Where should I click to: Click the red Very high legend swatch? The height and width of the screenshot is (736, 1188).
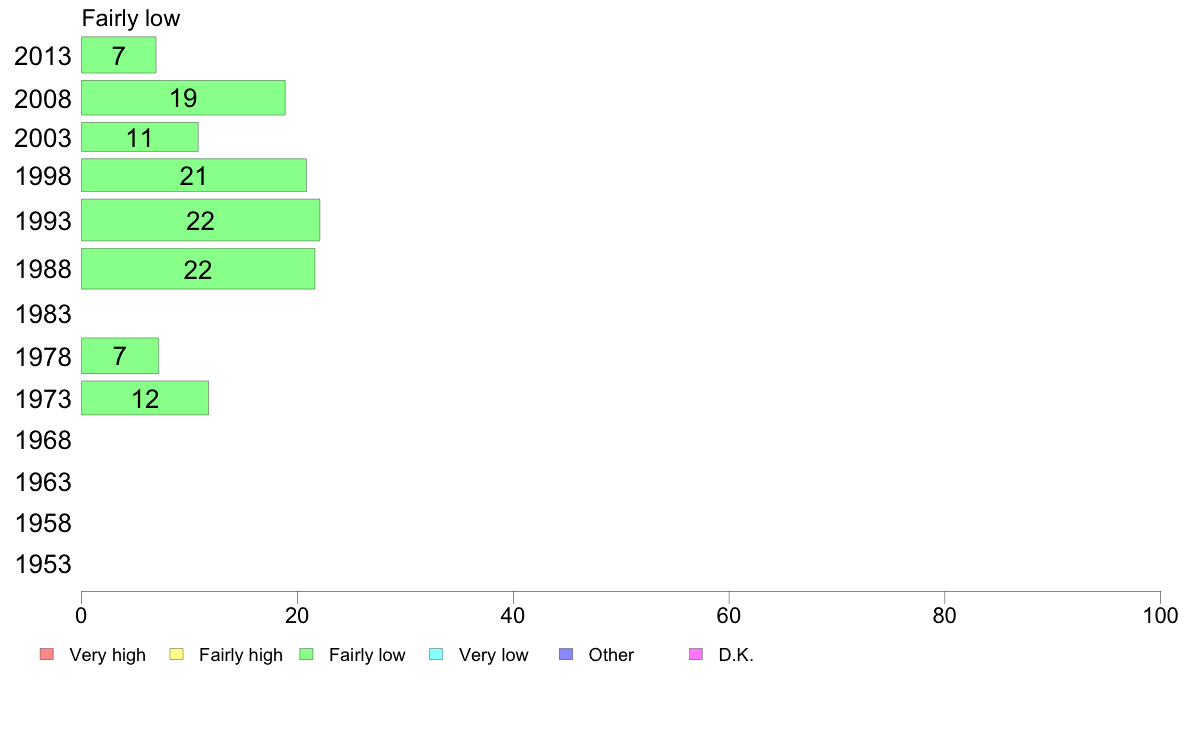point(47,654)
